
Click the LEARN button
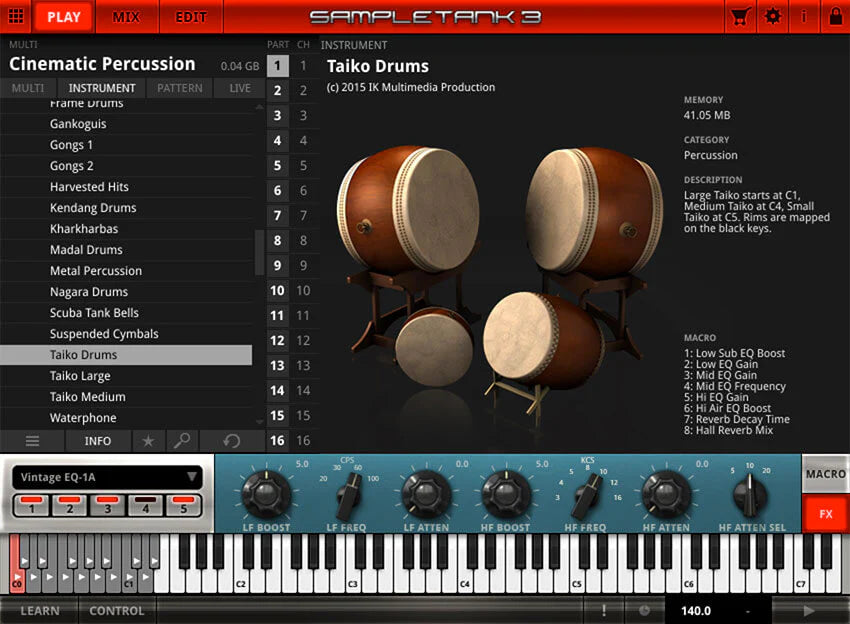(x=39, y=610)
